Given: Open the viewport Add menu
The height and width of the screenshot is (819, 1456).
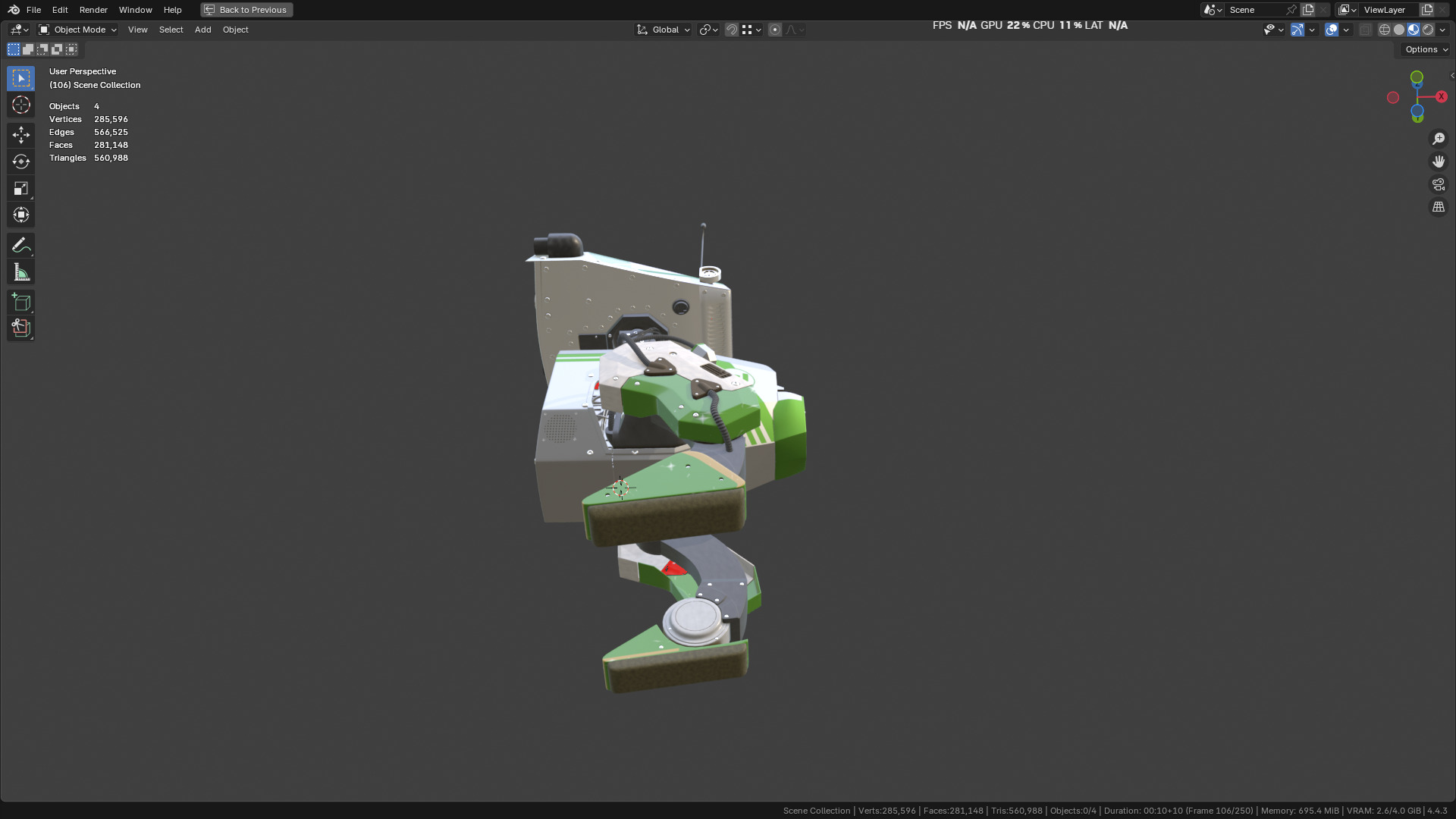Looking at the screenshot, I should pyautogui.click(x=202, y=30).
